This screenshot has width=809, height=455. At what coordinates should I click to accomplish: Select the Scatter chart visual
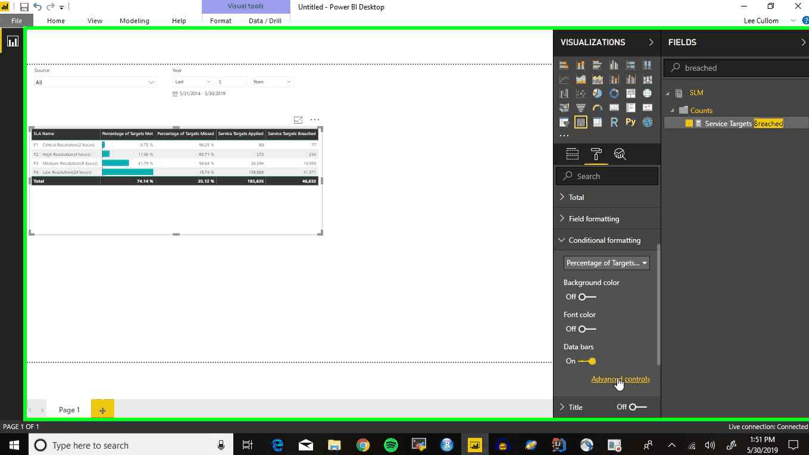pyautogui.click(x=580, y=93)
